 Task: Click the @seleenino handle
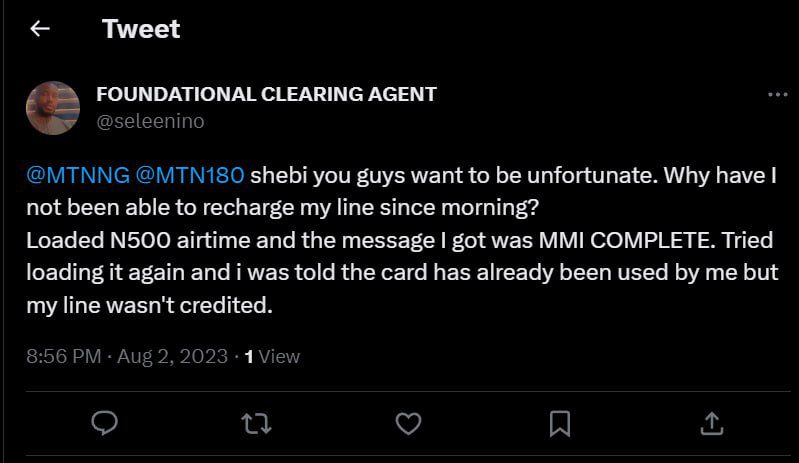point(150,121)
